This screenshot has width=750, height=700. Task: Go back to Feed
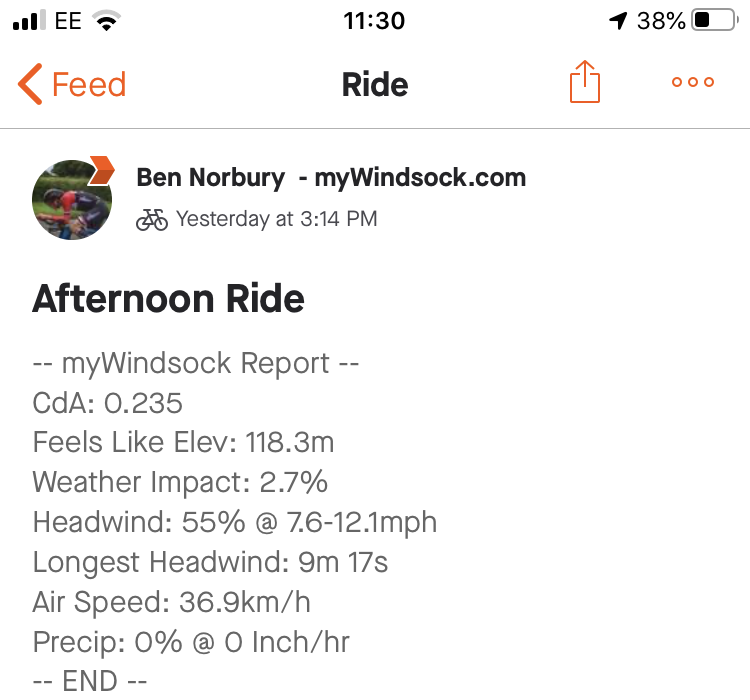tap(88, 84)
